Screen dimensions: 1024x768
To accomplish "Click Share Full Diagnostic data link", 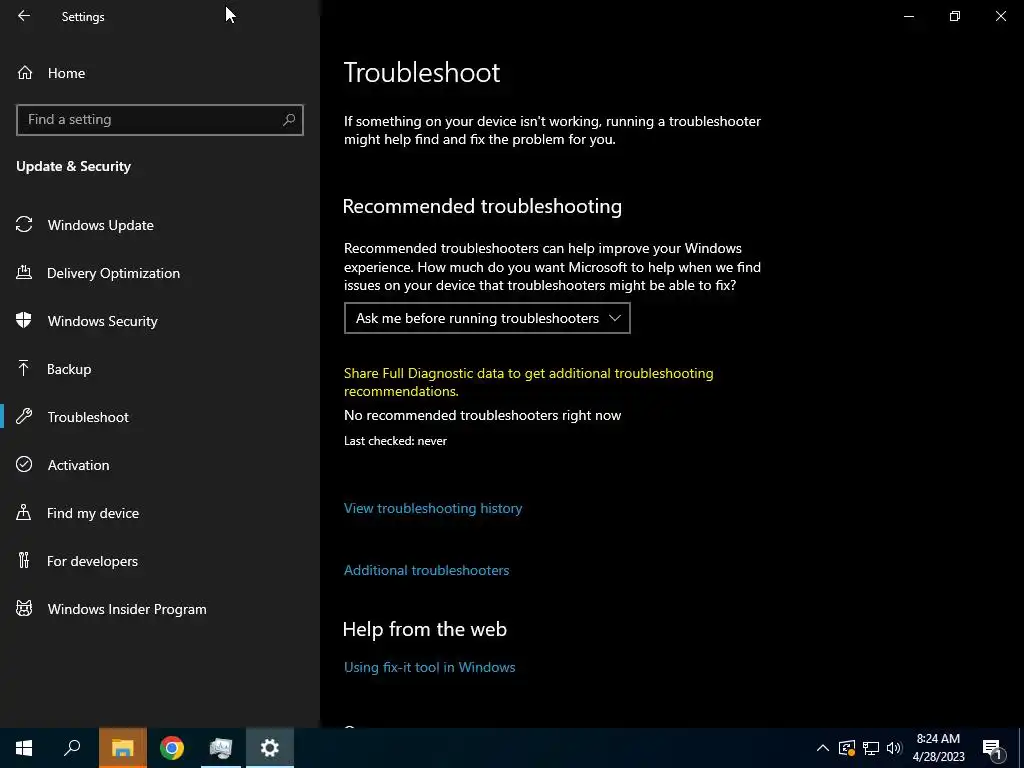I will [x=528, y=382].
